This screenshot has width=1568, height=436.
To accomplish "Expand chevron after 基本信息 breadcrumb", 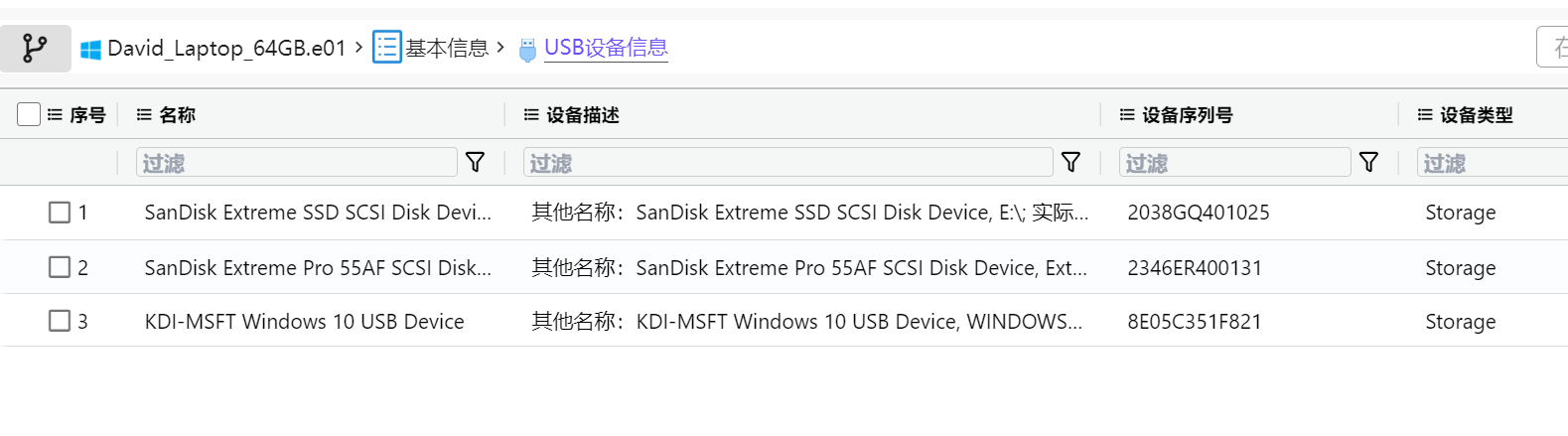I will point(499,47).
